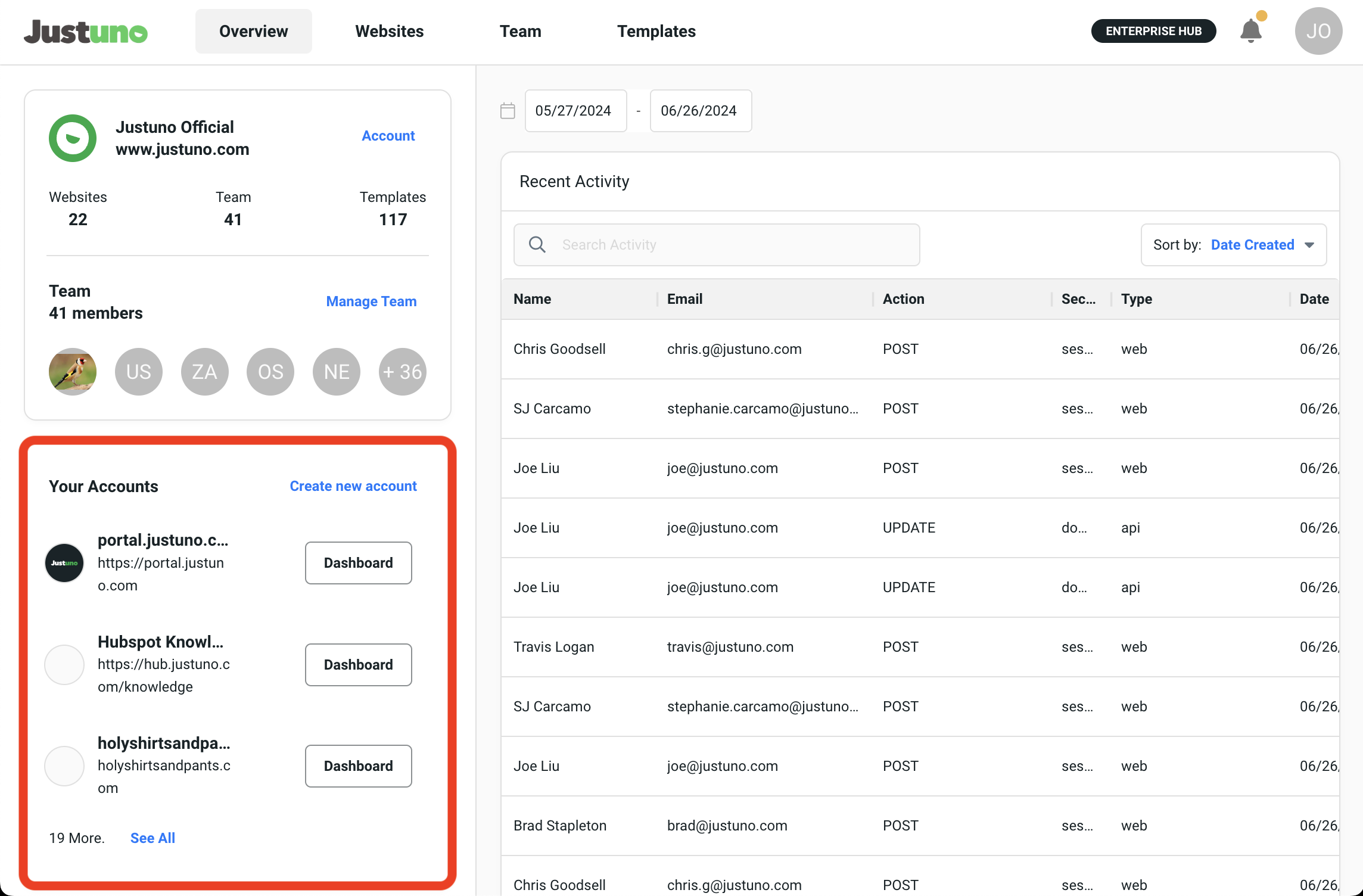The height and width of the screenshot is (896, 1363).
Task: Click the Search Activity input field
Action: 733,245
